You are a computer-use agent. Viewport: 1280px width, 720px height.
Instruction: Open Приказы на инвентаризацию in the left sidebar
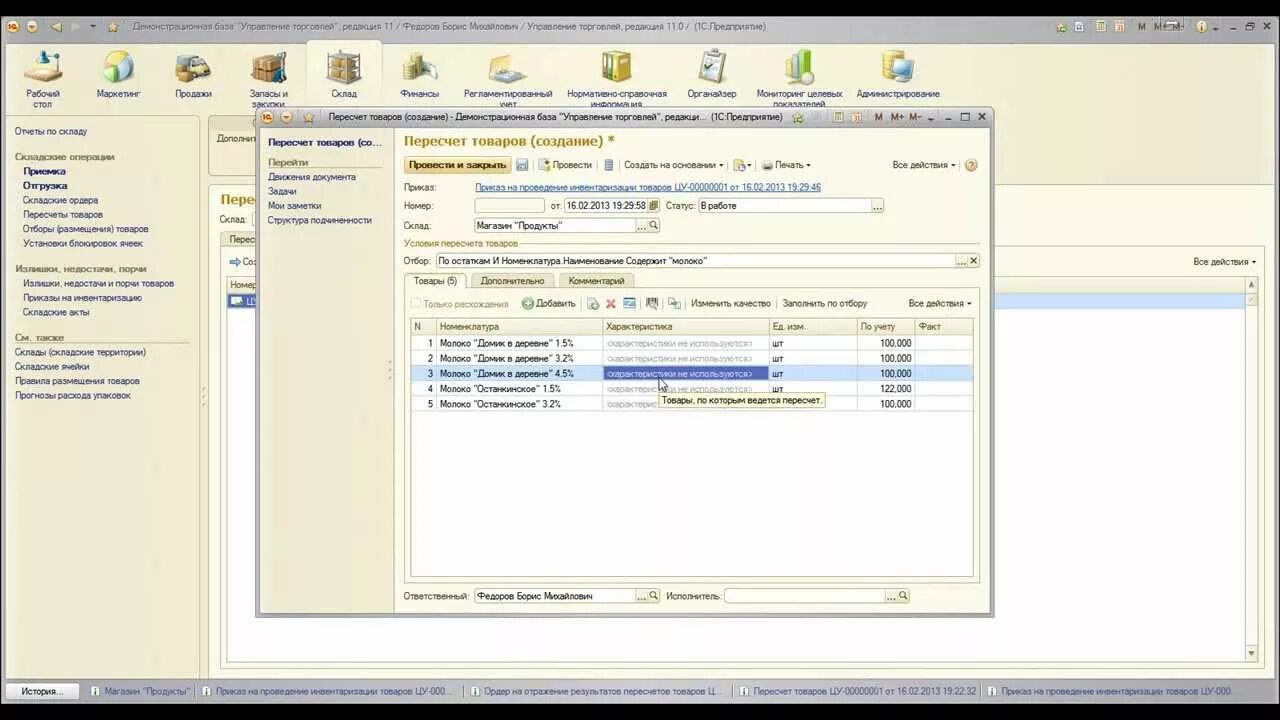[x=82, y=298]
